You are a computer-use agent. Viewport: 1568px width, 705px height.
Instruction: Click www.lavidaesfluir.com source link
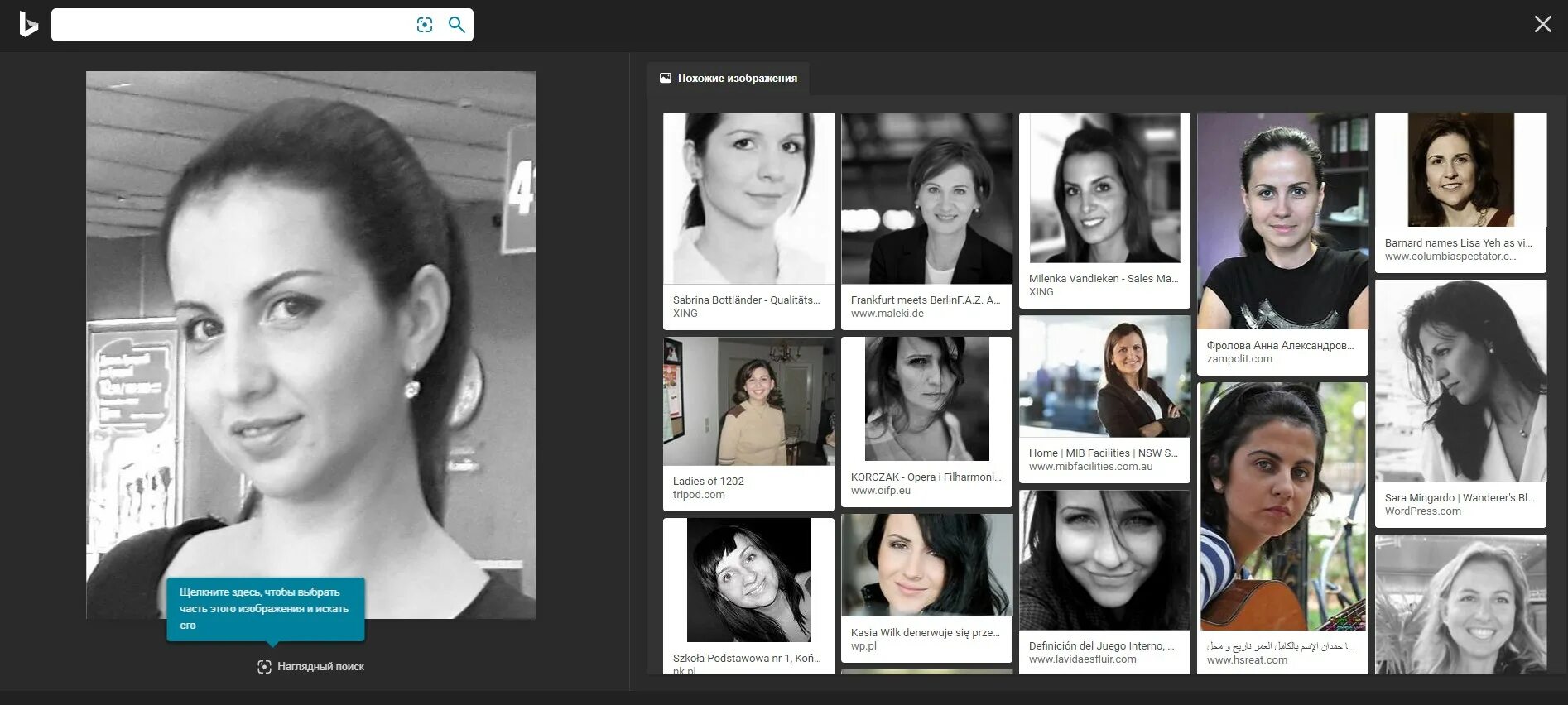click(x=1082, y=659)
